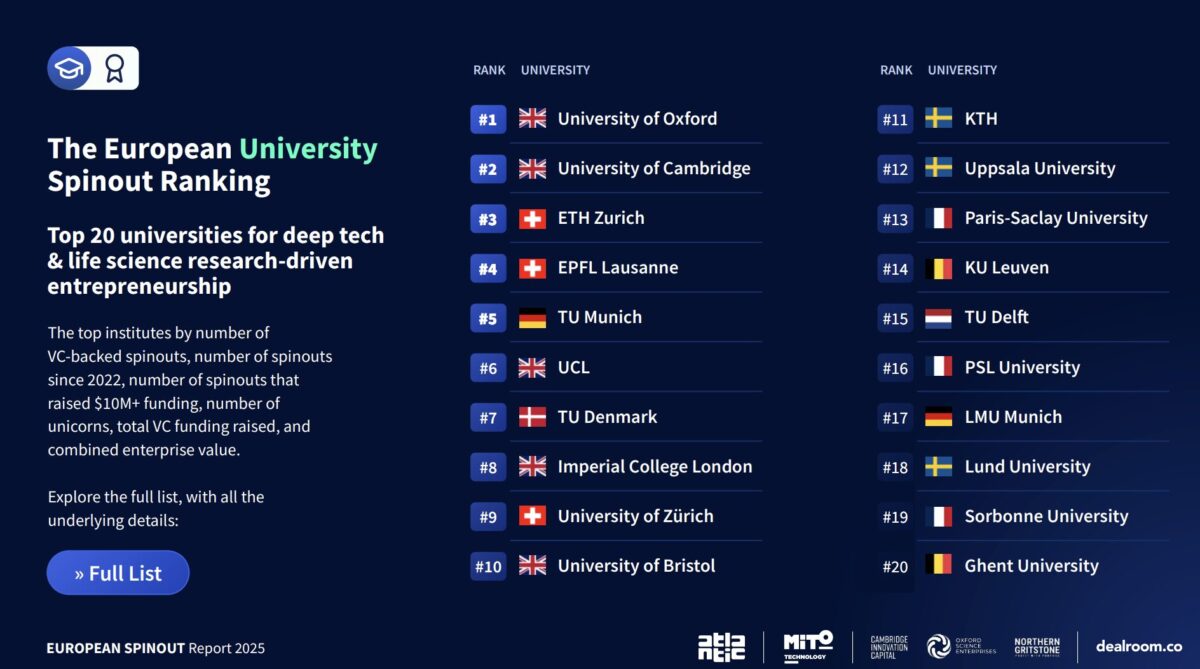Click the University of Cambridge entry
Image resolution: width=1200 pixels, height=669 pixels.
654,168
